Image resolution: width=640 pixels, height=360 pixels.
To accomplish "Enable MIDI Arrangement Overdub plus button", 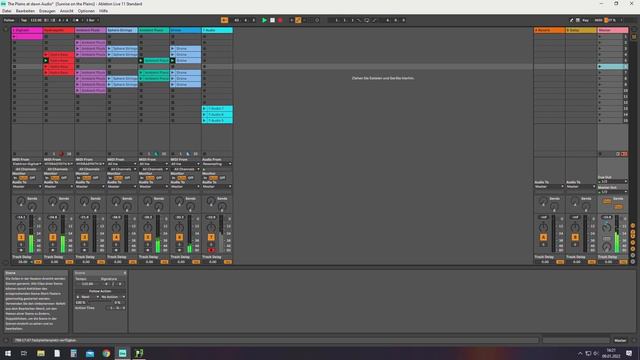I will coord(291,20).
